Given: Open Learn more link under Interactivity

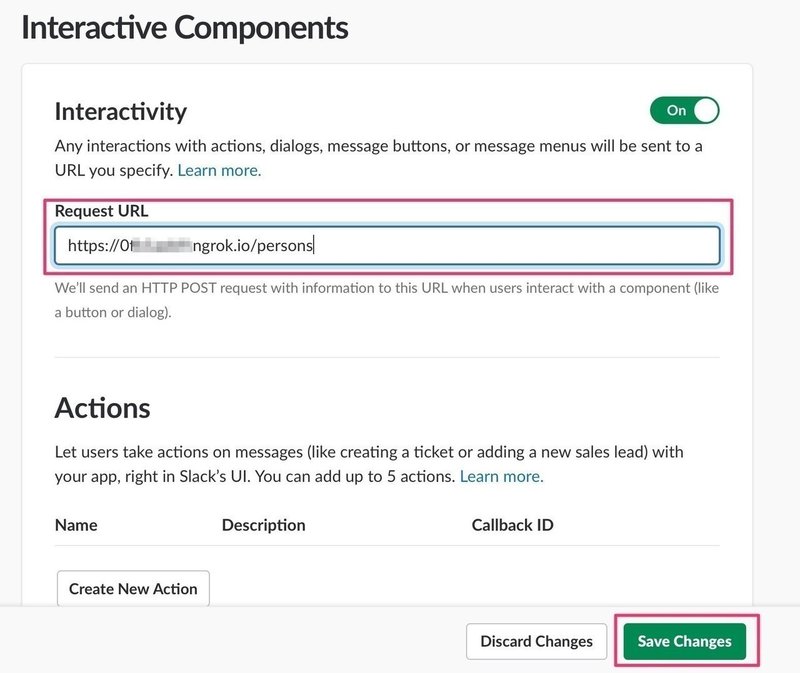Looking at the screenshot, I should point(219,170).
